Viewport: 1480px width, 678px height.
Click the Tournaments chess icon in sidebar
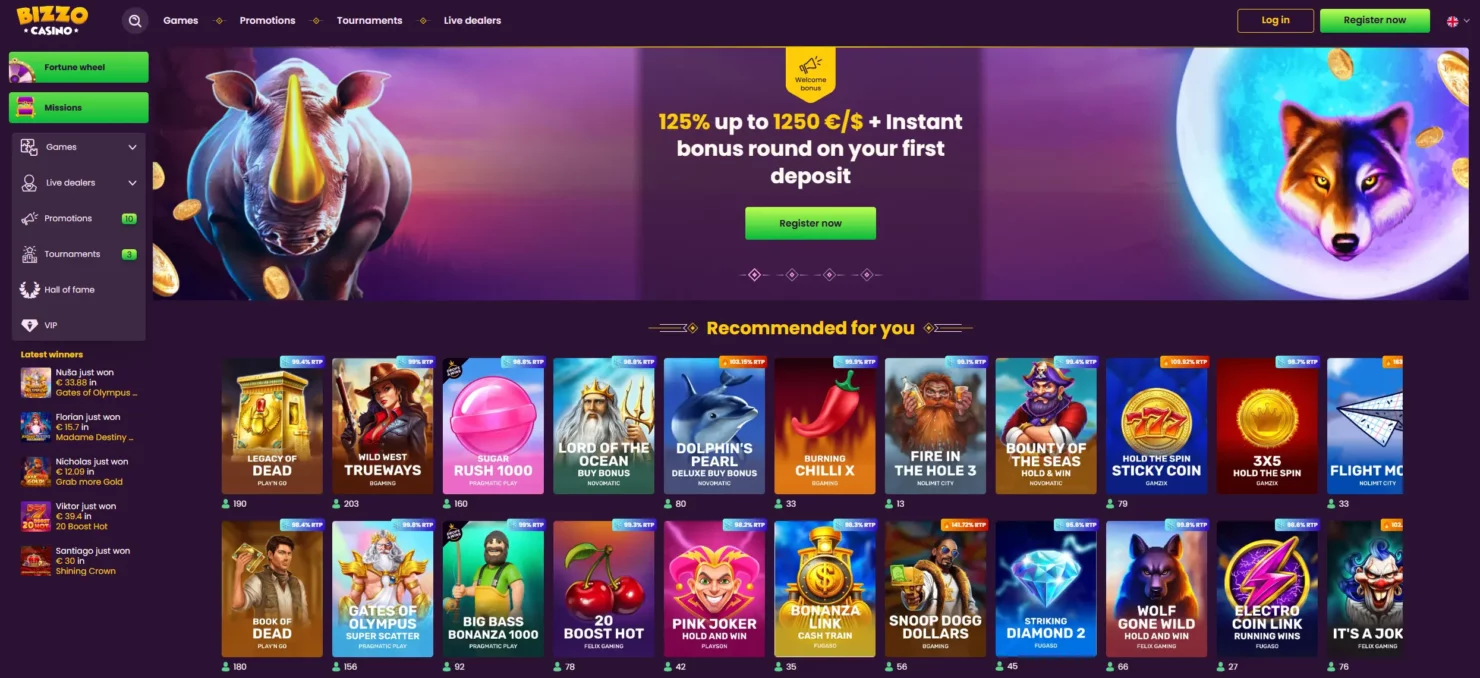[29, 254]
